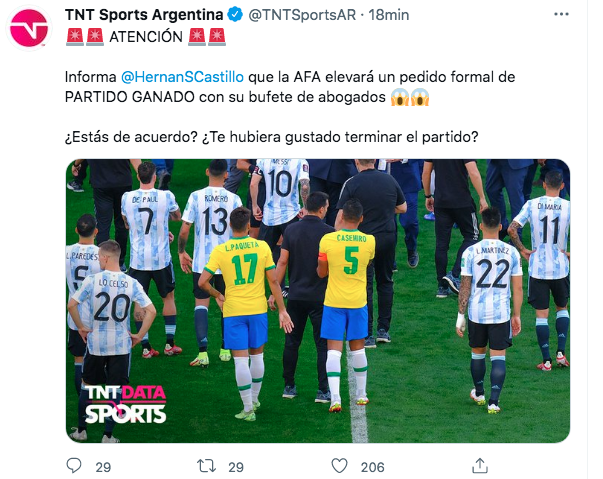Like the tweet with the heart icon
Viewport: 603px width, 479px height.
[340, 466]
